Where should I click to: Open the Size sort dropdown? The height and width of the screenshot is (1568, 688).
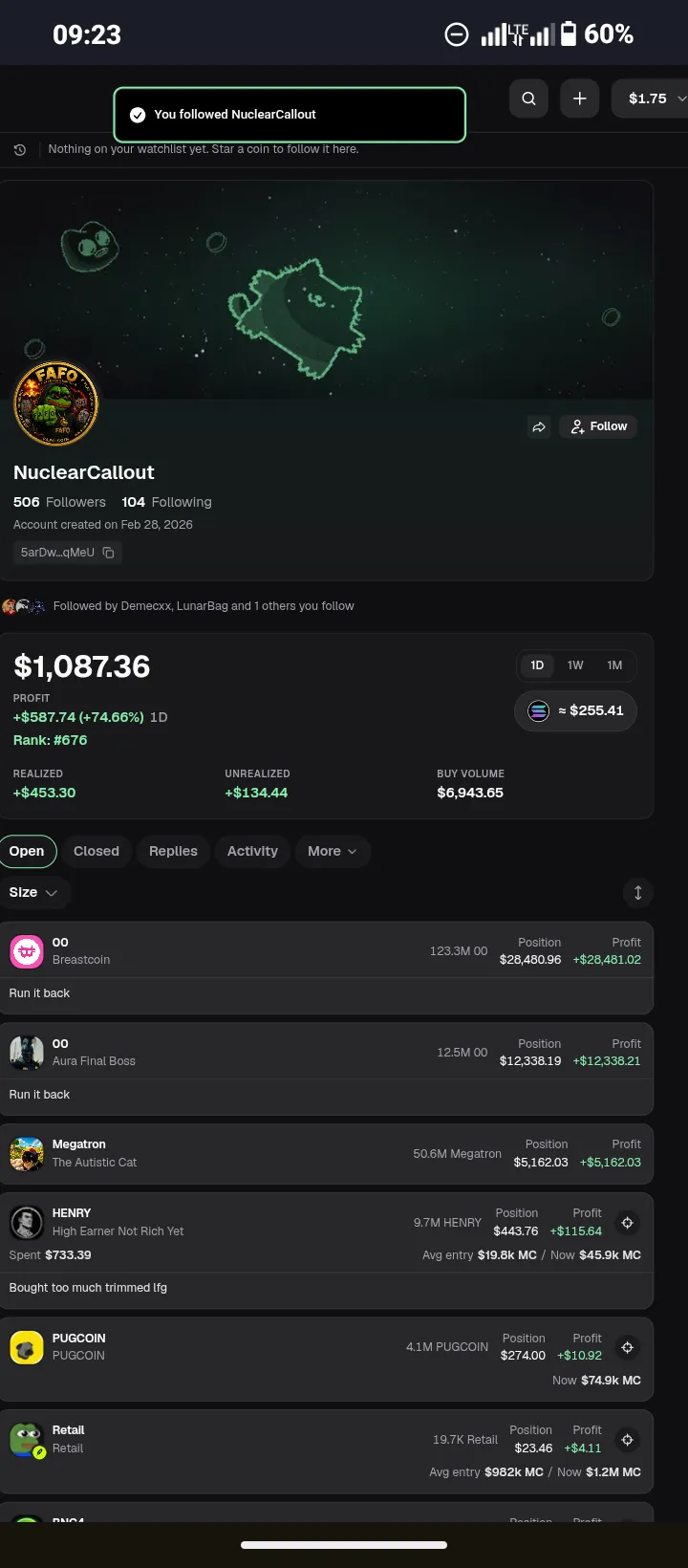pos(33,892)
